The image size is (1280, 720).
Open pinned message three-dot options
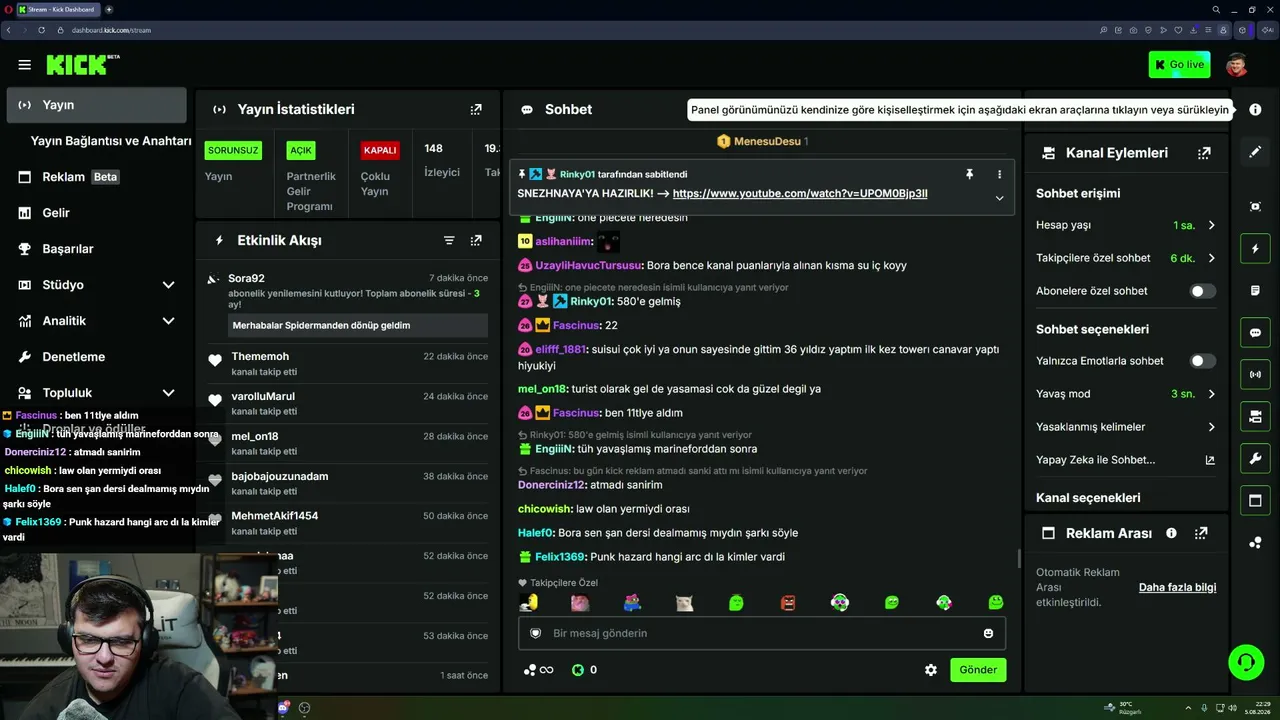click(x=999, y=174)
